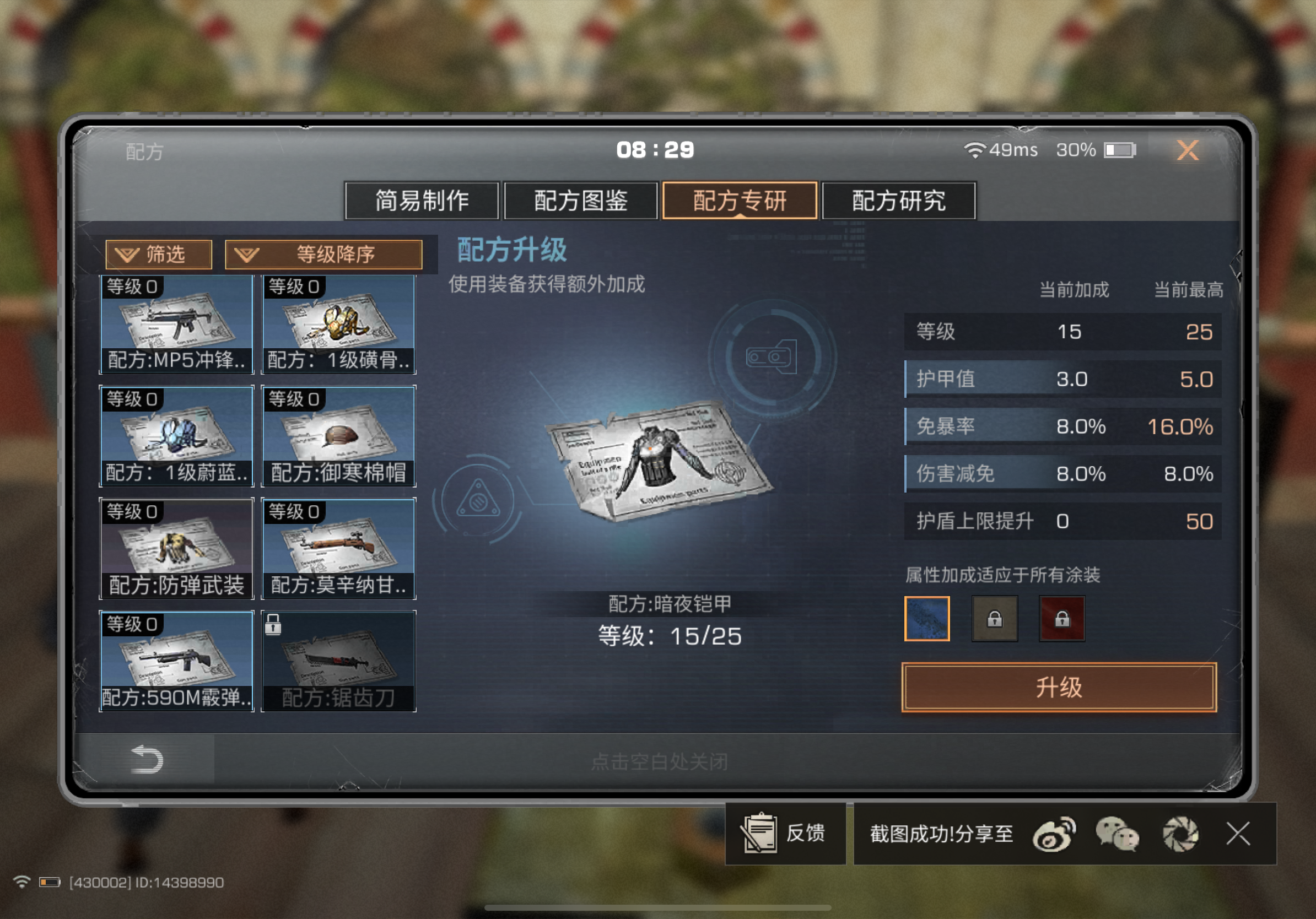The image size is (1316, 919).
Task: Open the 配方研究 tab
Action: [899, 201]
